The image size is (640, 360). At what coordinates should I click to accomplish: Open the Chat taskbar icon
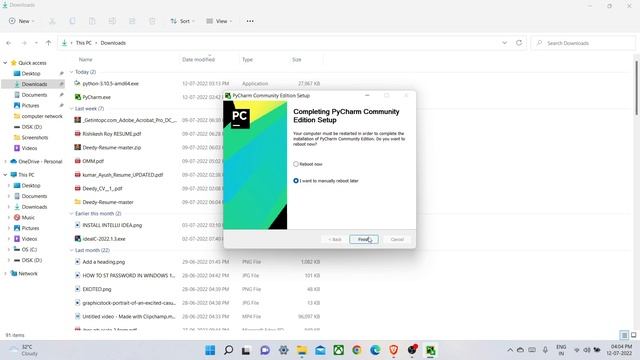265,350
